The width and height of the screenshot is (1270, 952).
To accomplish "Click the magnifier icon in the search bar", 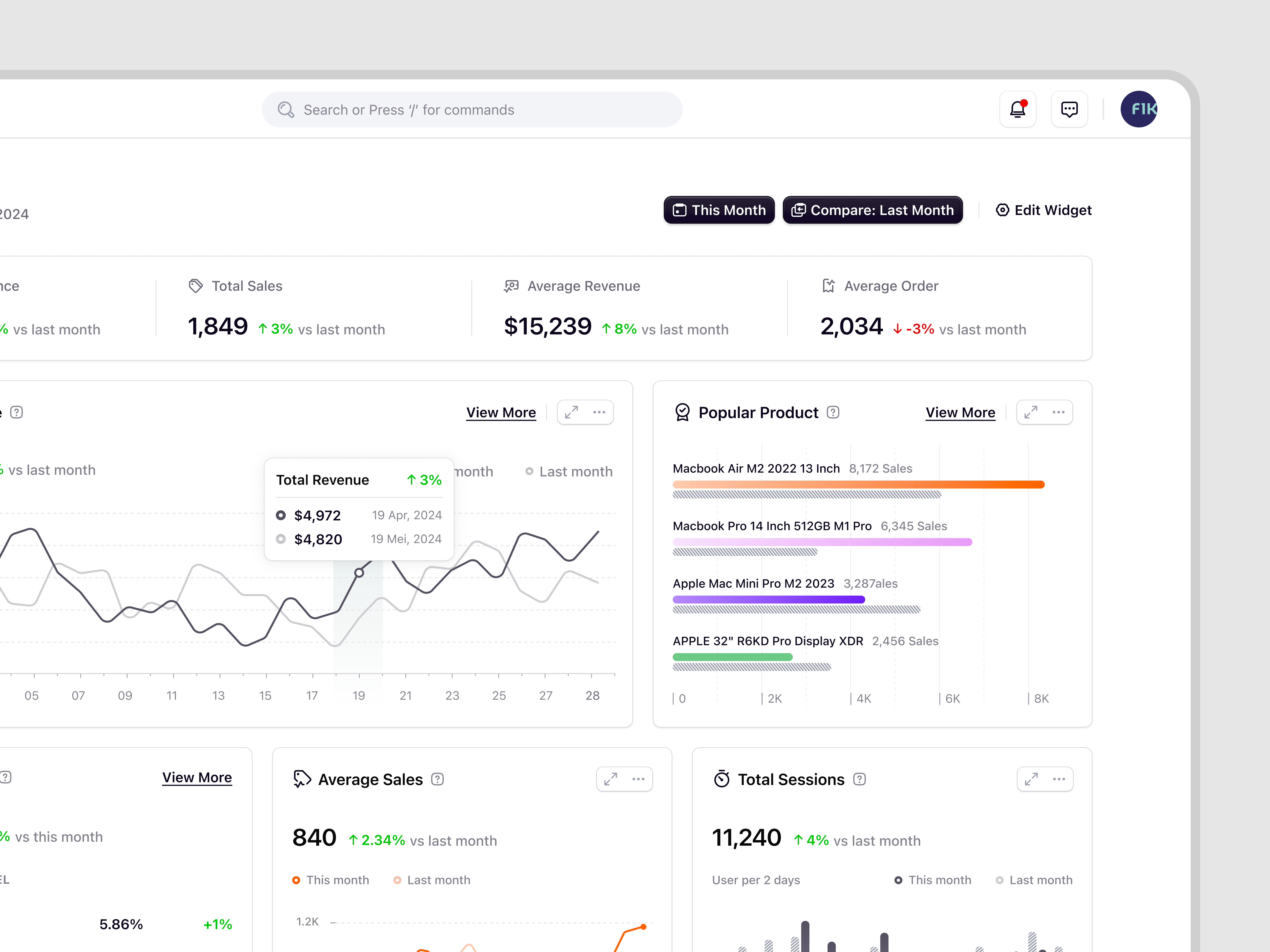I will pyautogui.click(x=287, y=109).
